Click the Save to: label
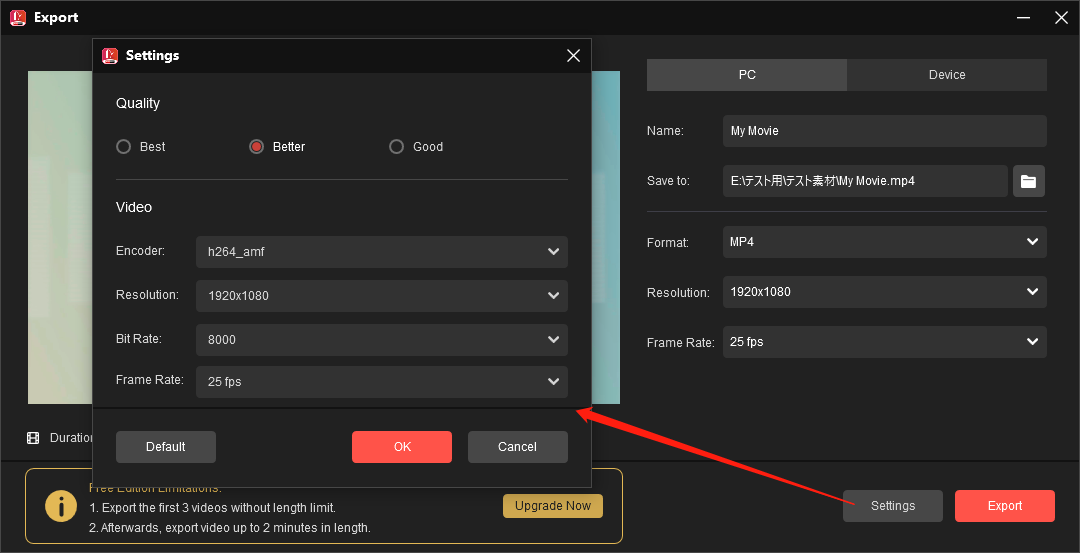The image size is (1080, 553). point(668,181)
